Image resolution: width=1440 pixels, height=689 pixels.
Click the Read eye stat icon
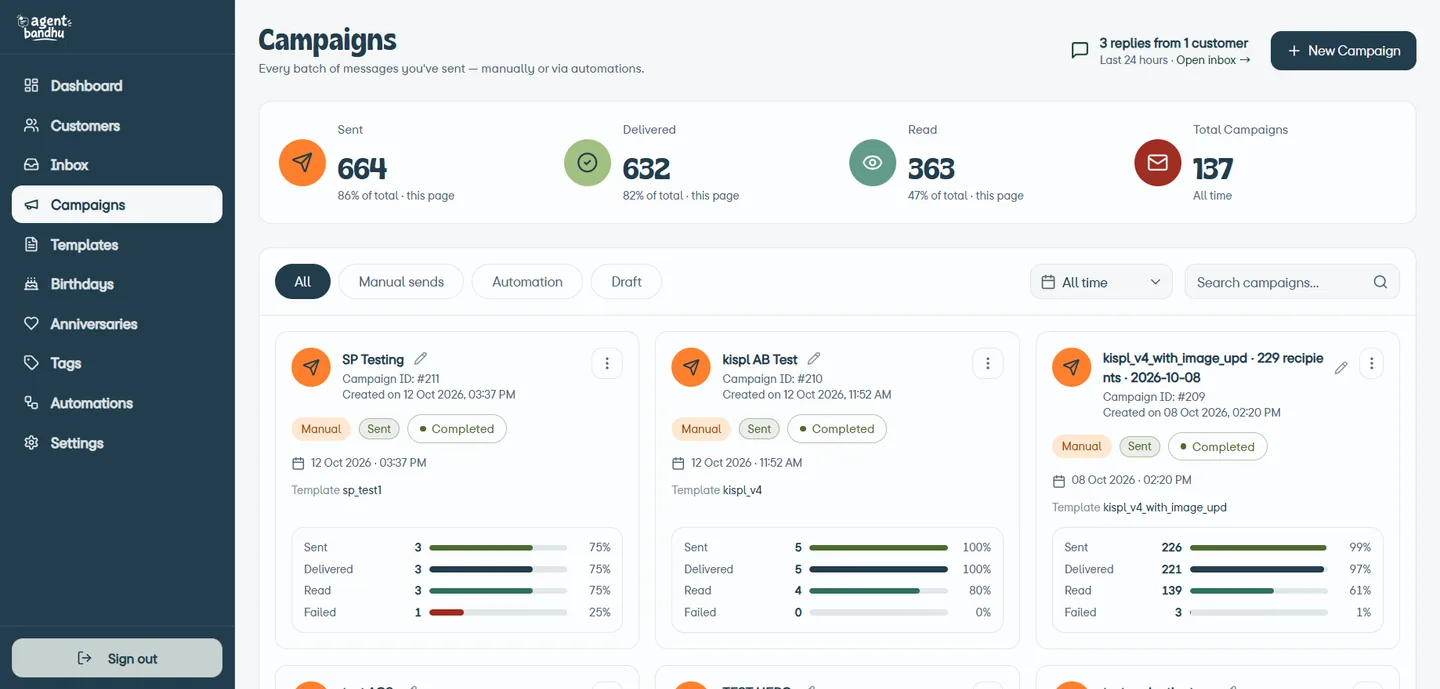(873, 162)
